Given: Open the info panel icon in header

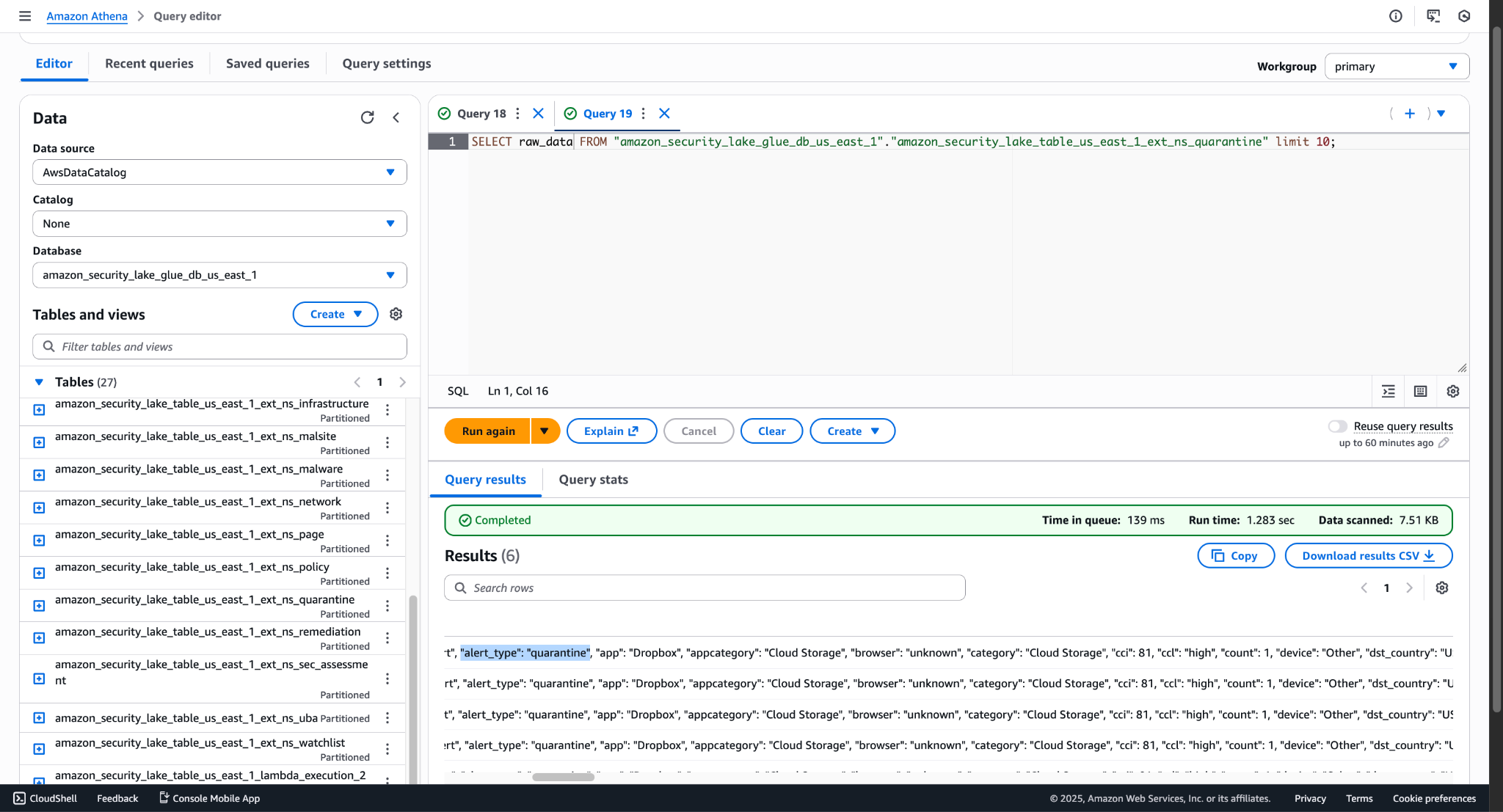Looking at the screenshot, I should point(1395,16).
